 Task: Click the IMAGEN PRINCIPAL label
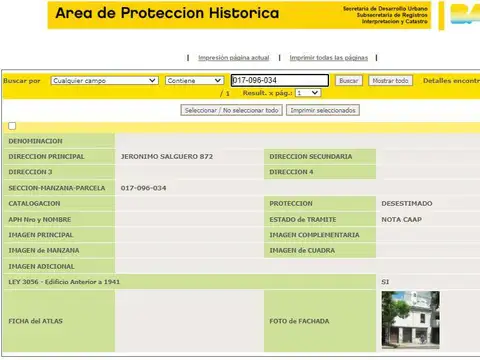pyautogui.click(x=41, y=235)
